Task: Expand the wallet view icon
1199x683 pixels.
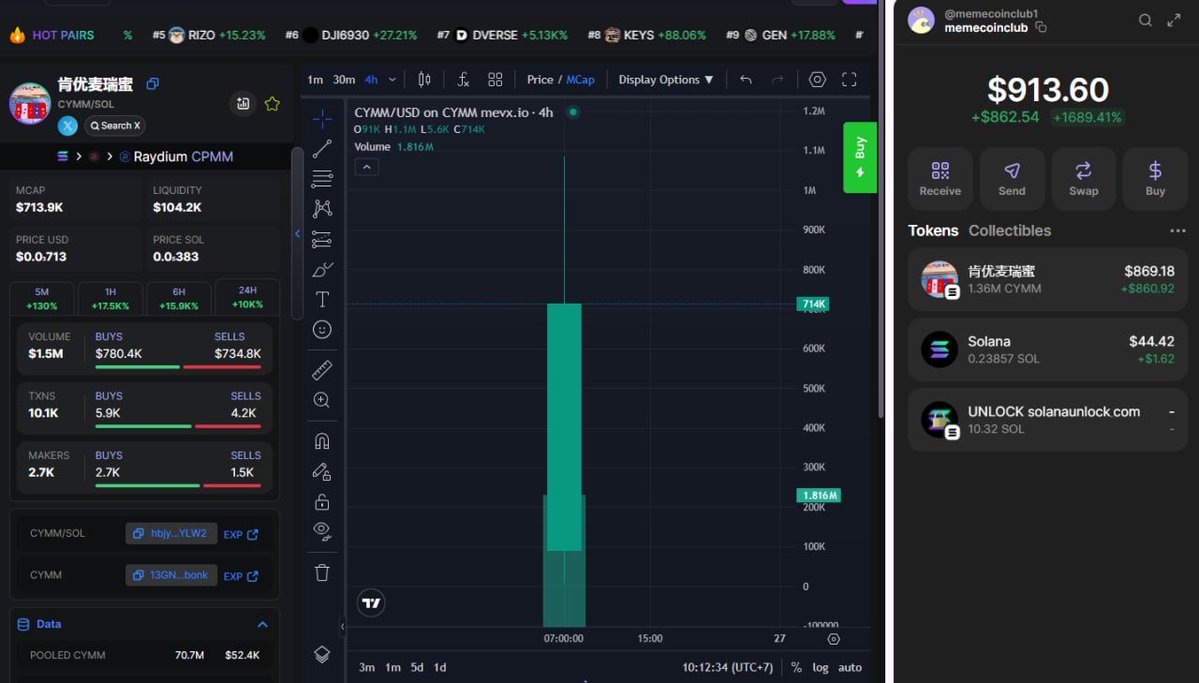Action: pos(1174,21)
